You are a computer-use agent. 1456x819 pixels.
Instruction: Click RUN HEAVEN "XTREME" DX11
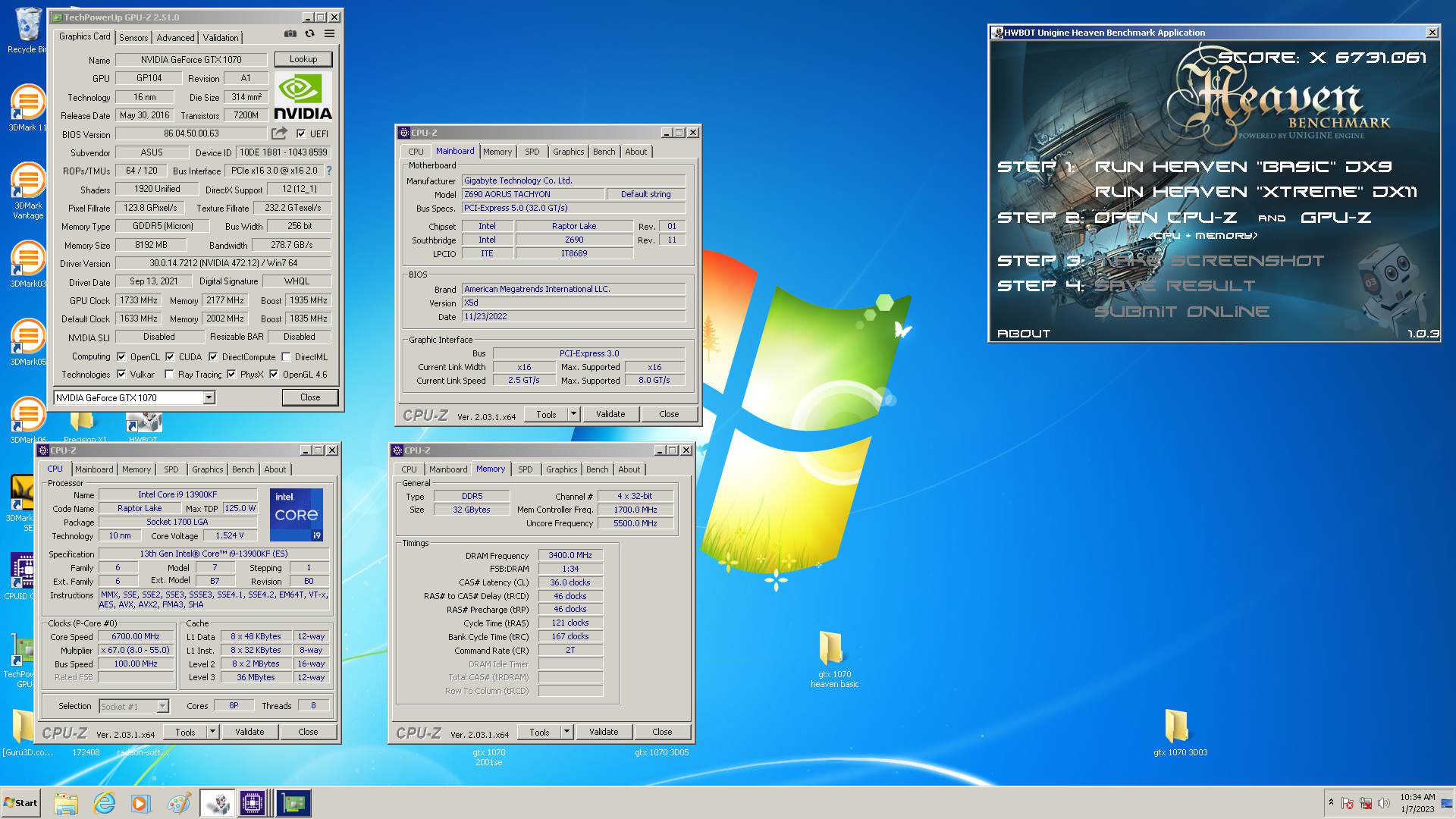[x=1256, y=192]
